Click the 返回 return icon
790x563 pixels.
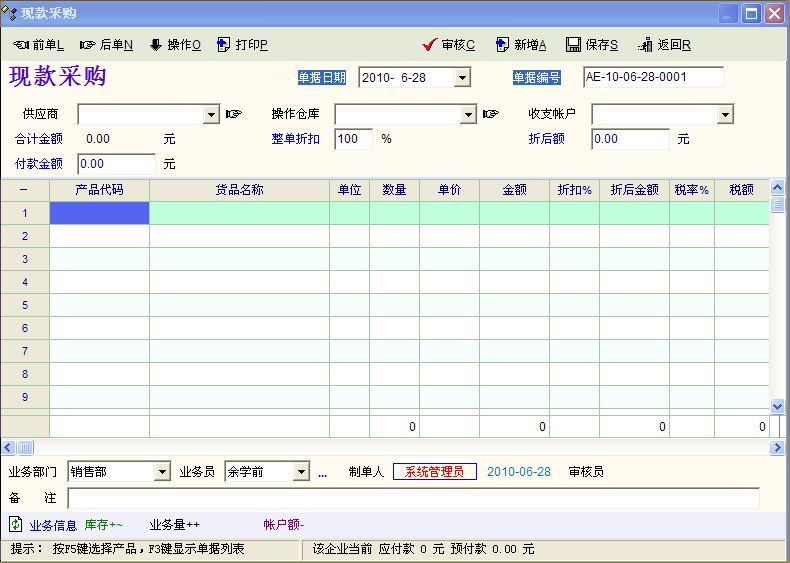coord(645,45)
